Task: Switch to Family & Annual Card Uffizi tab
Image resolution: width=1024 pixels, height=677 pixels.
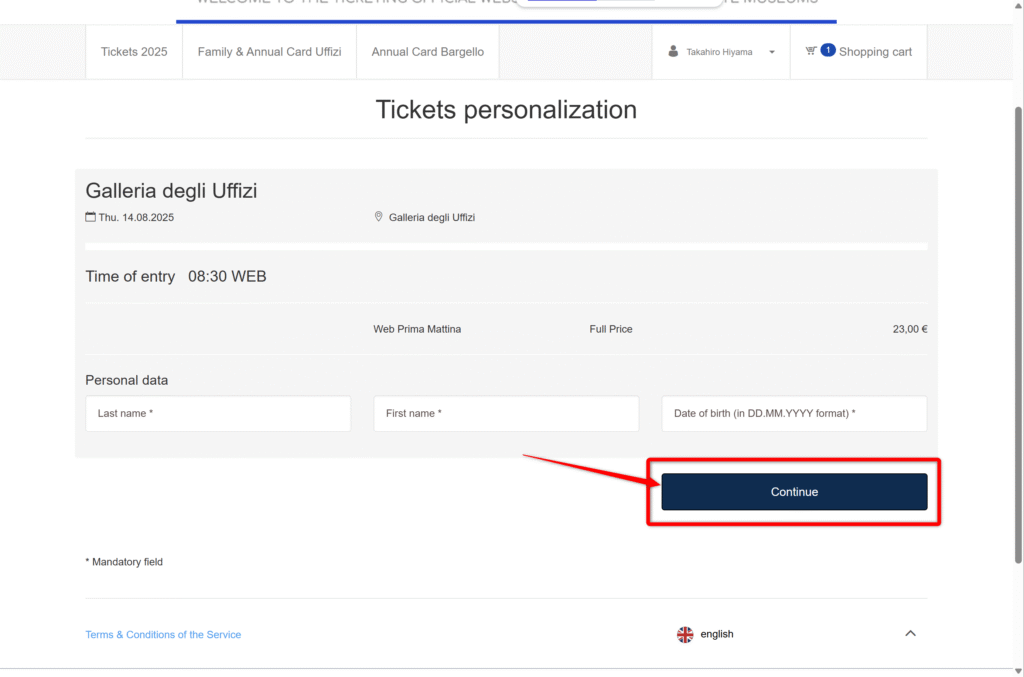Action: pos(269,52)
